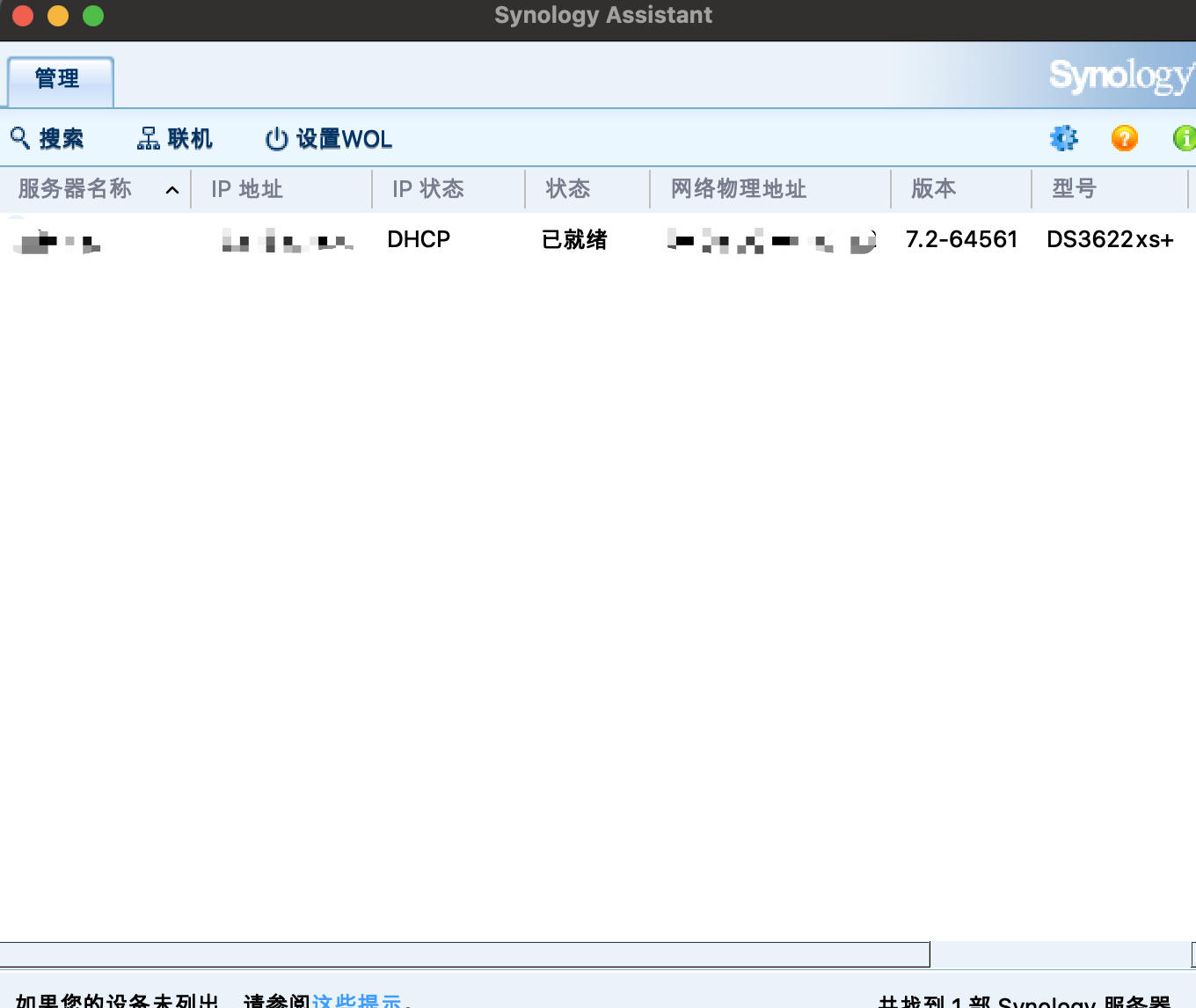Sort by 网络物理地址 column header
Viewport: 1196px width, 1008px height.
[739, 189]
